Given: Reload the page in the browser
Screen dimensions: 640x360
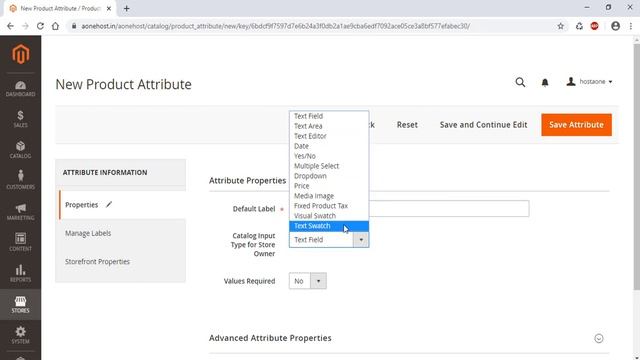Looking at the screenshot, I should [40, 26].
